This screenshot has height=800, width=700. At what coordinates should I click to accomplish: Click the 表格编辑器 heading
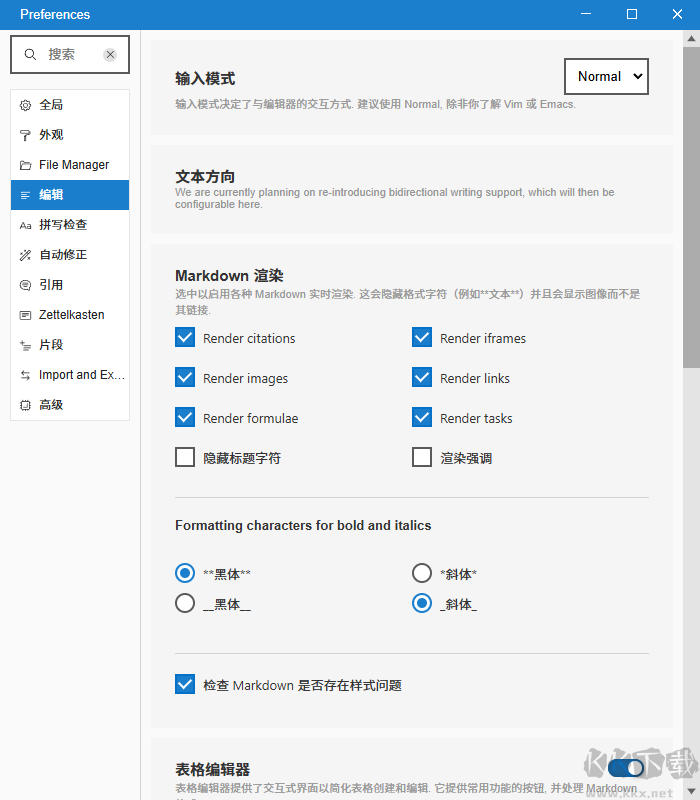pos(213,769)
